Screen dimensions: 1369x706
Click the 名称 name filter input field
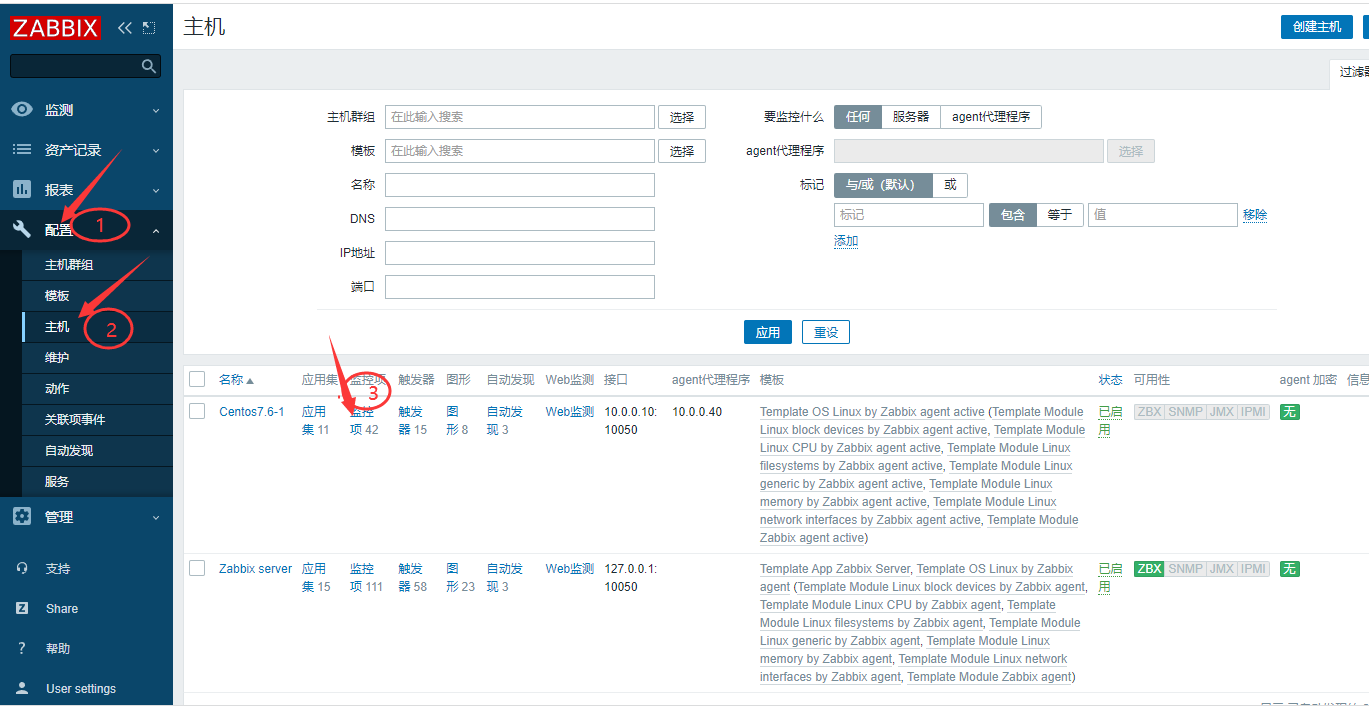tap(519, 185)
